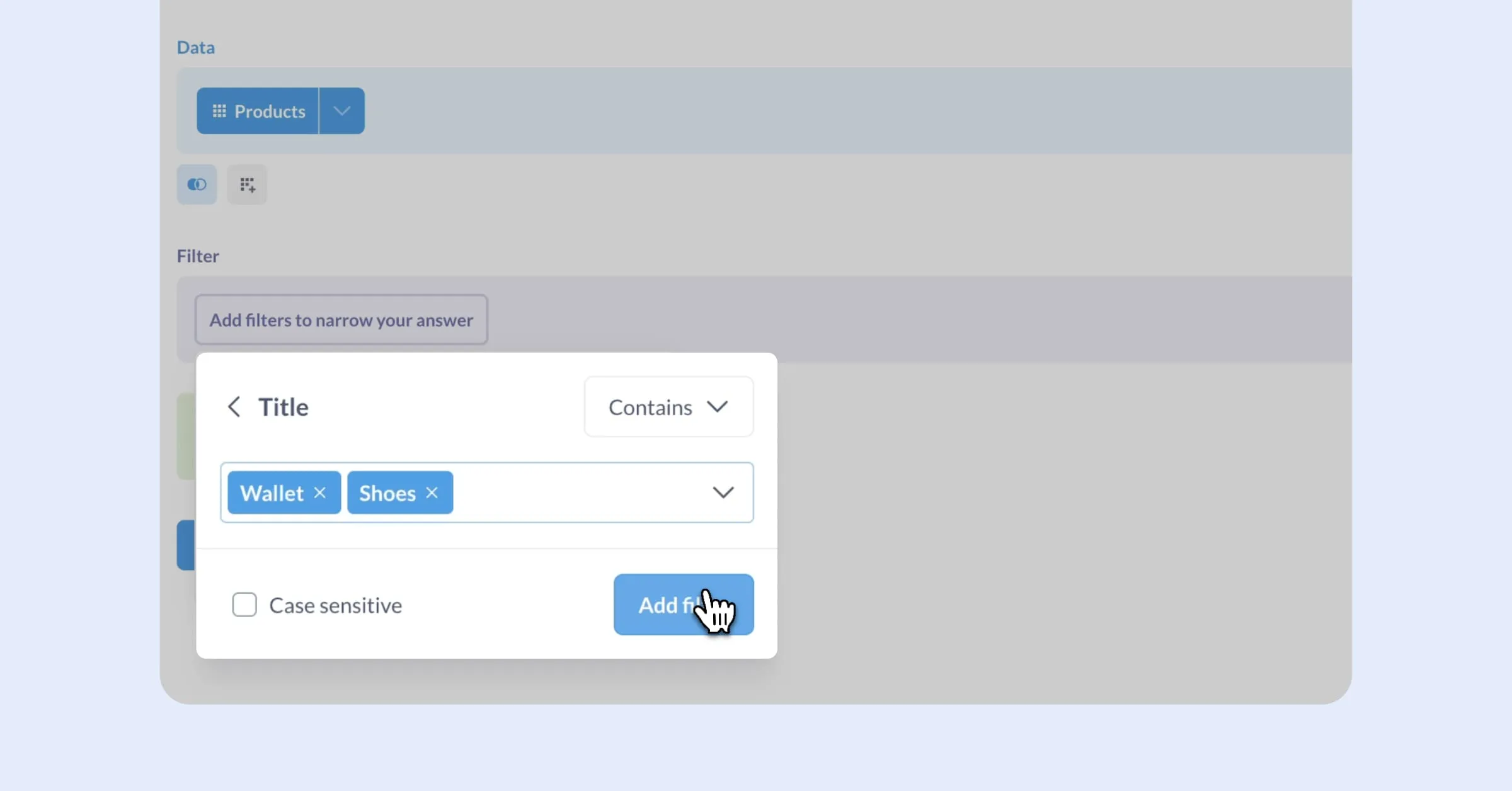
Task: Go back using the arrow beside Title
Action: pyautogui.click(x=234, y=407)
